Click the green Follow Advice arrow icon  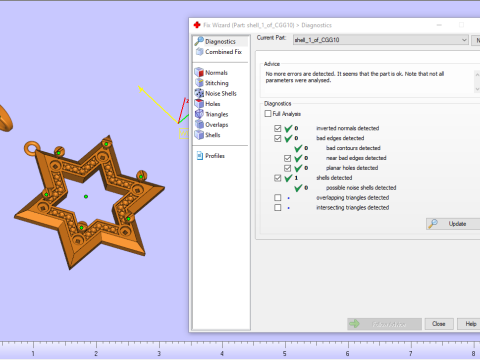coord(354,324)
